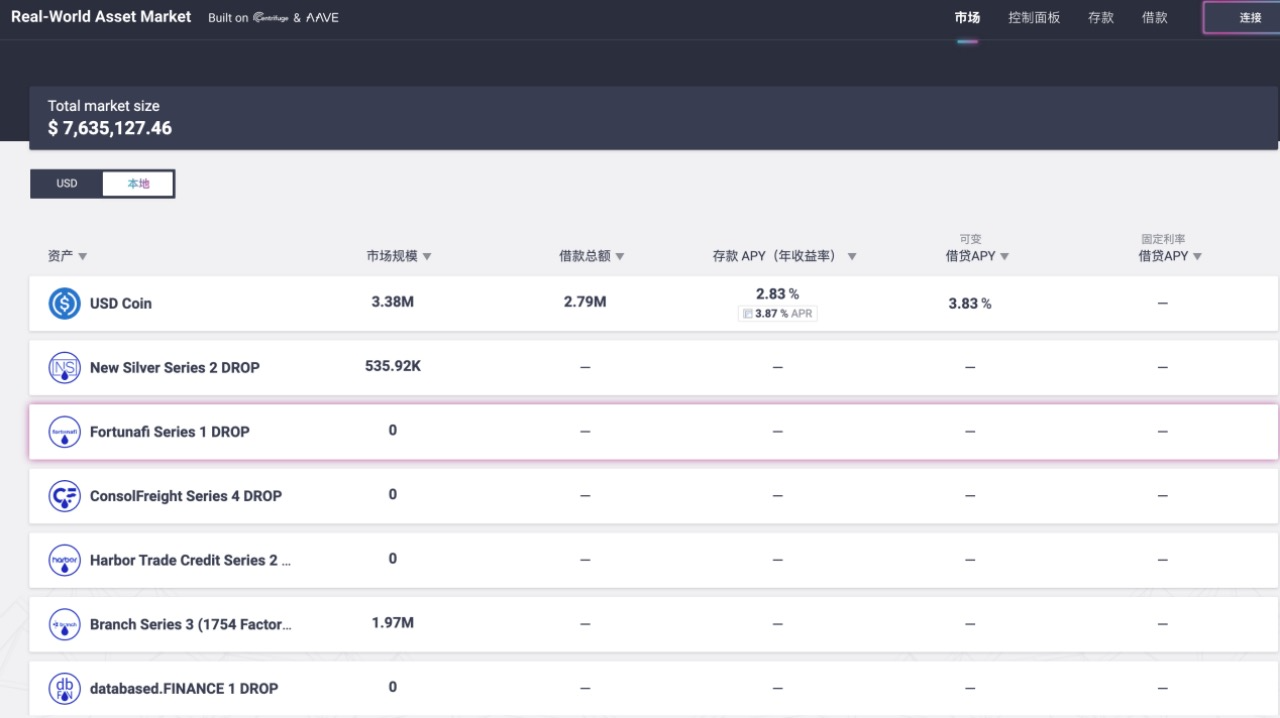Click the New Silver Series 2 icon
This screenshot has height=718, width=1280.
65,368
